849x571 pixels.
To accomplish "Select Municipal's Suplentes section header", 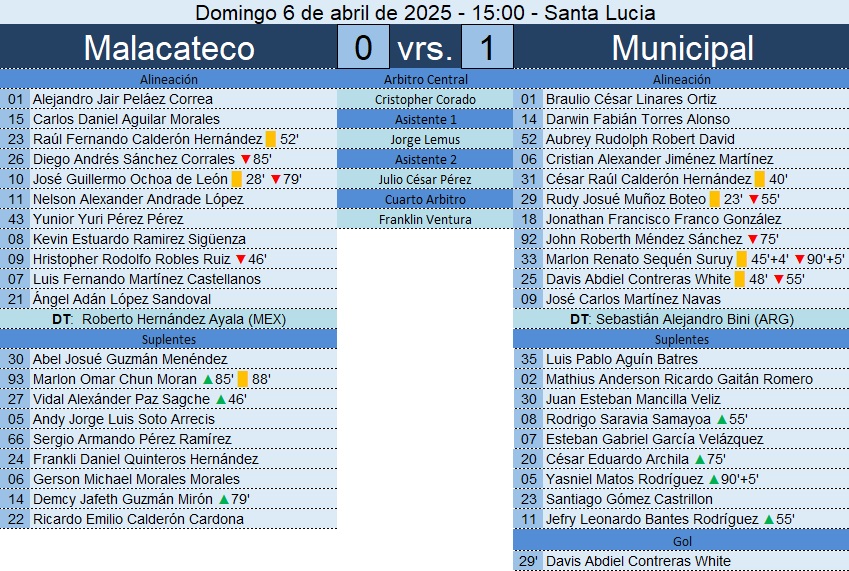I will pyautogui.click(x=681, y=339).
